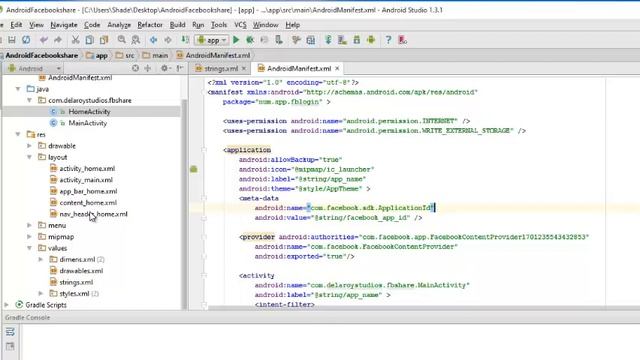Collapse the application tag fold marker

(x=204, y=150)
